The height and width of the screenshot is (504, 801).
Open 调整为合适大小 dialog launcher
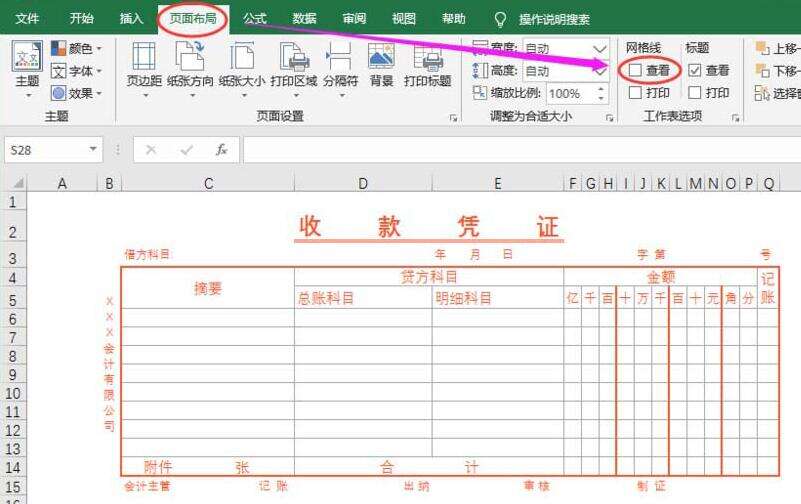[609, 118]
